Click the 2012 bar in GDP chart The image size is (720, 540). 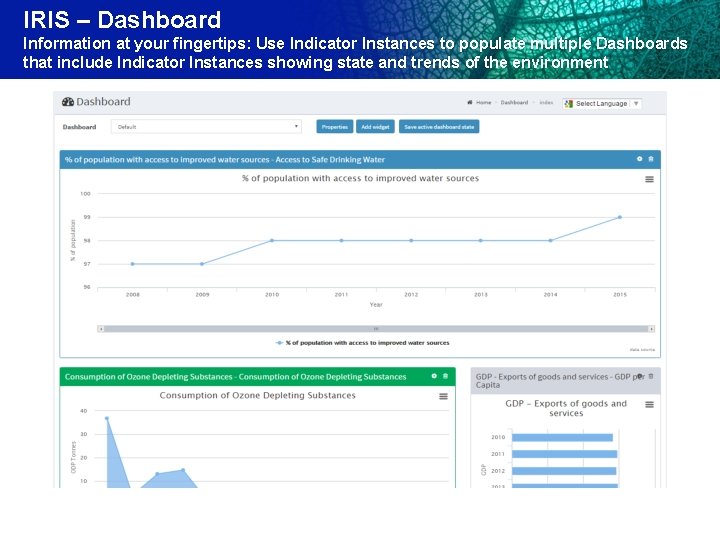[564, 471]
